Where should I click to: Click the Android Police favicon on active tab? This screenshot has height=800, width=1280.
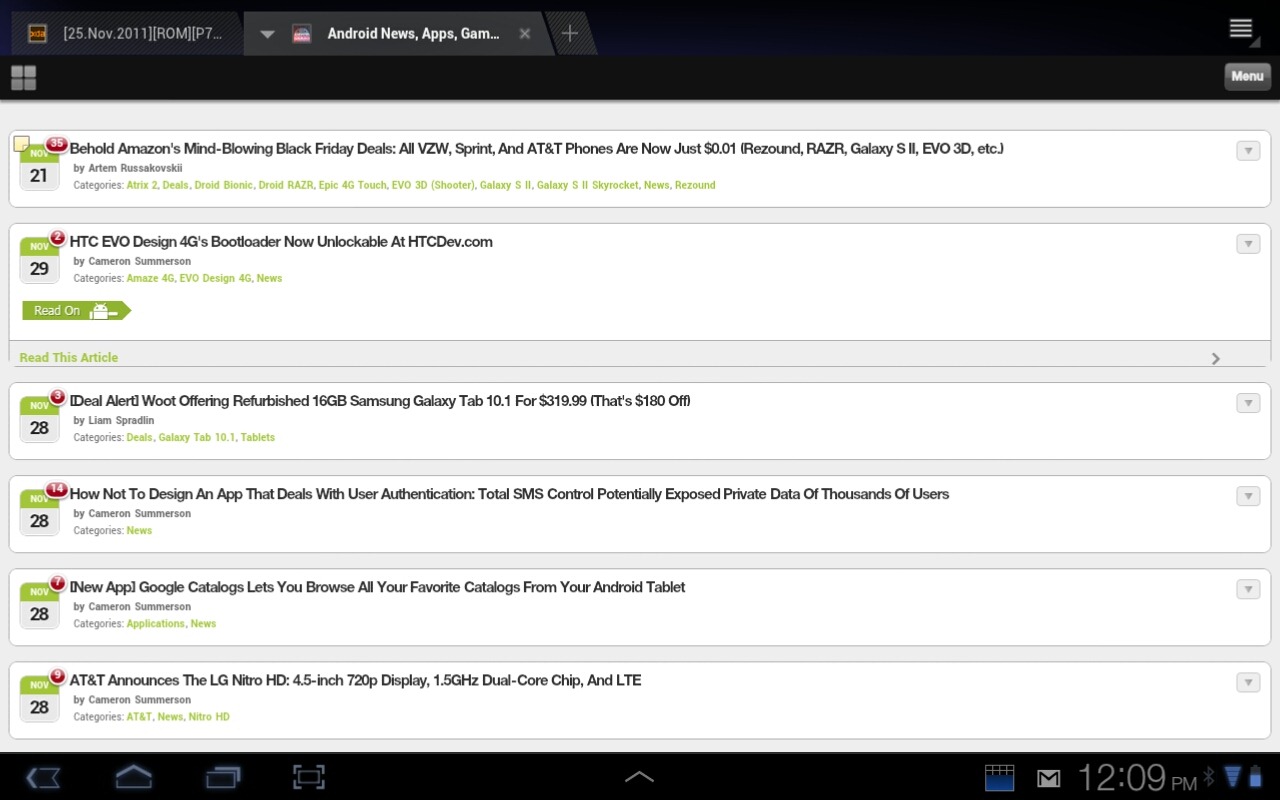coord(301,33)
